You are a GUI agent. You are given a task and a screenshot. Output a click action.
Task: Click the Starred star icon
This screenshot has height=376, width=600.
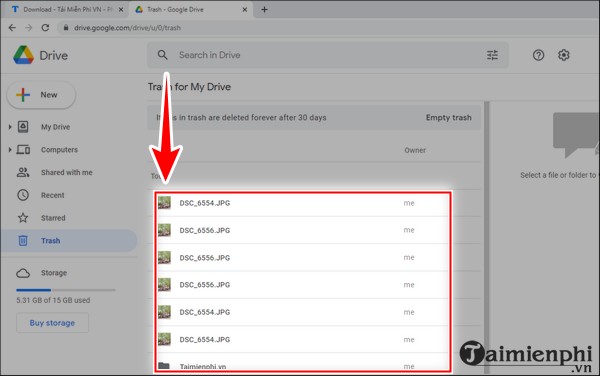coord(23,218)
